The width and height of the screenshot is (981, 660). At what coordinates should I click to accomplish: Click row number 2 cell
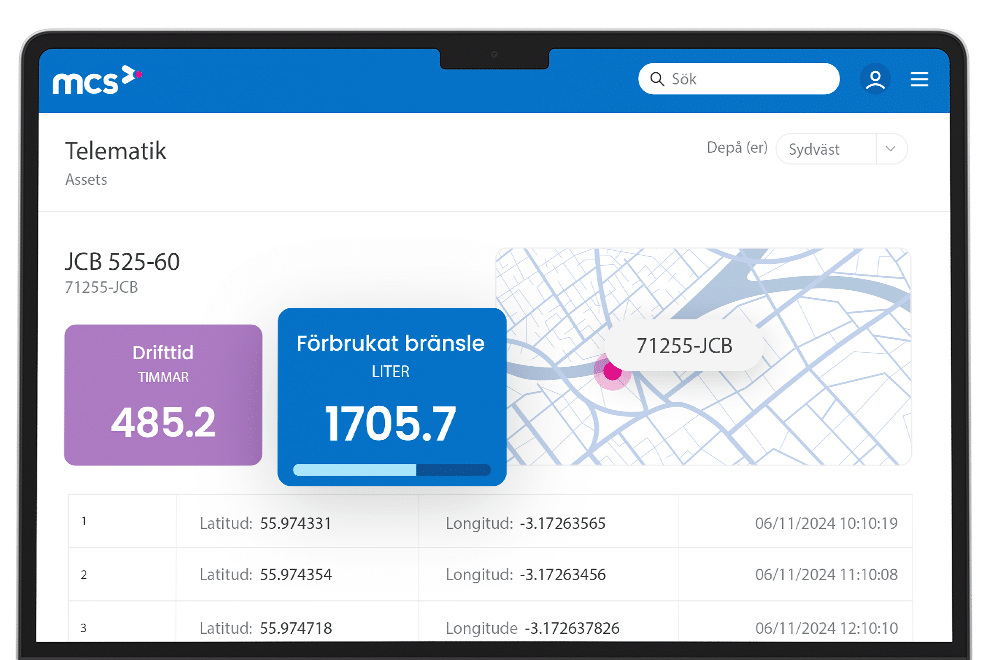[123, 574]
